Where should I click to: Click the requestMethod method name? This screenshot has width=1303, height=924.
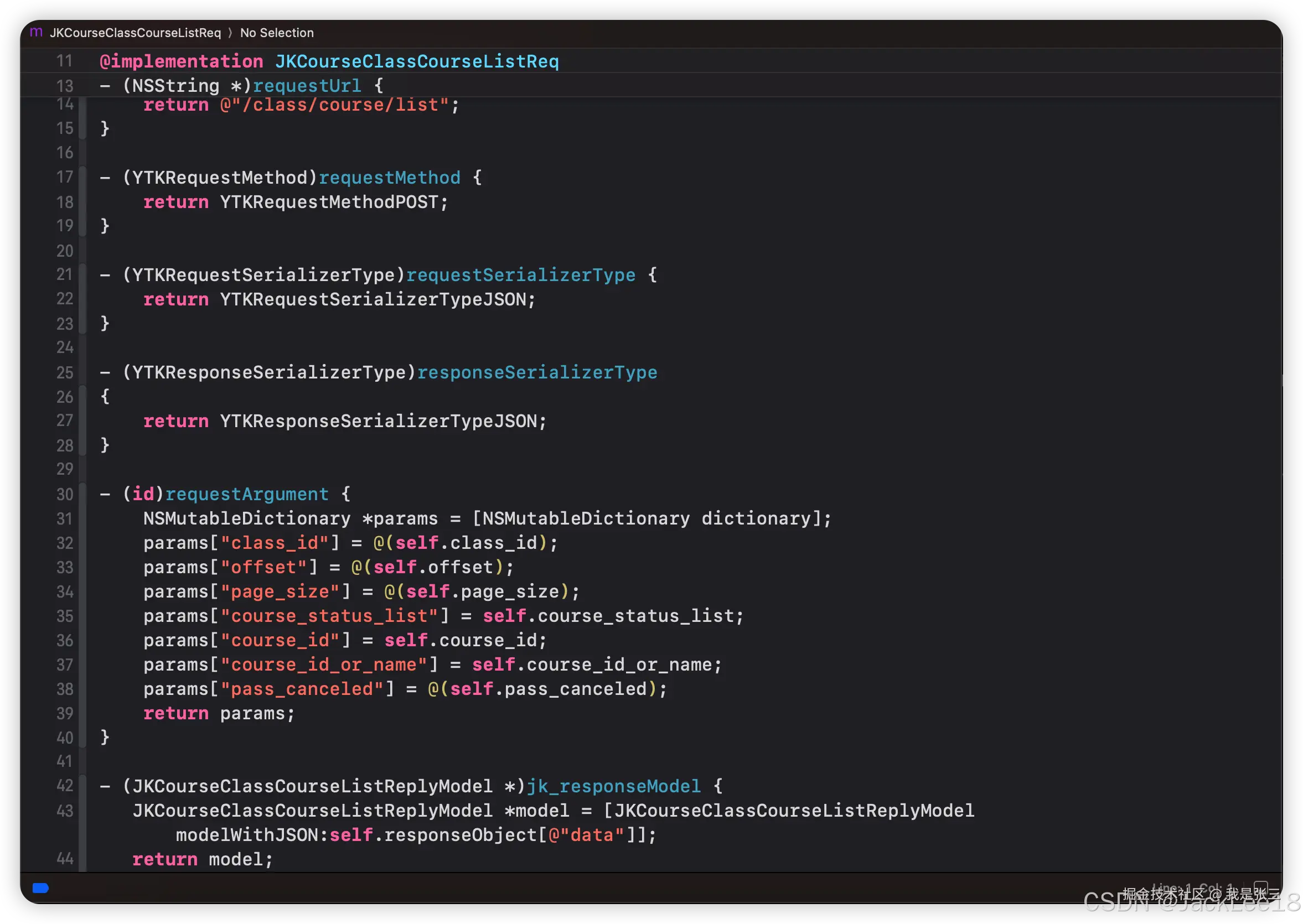pyautogui.click(x=389, y=178)
